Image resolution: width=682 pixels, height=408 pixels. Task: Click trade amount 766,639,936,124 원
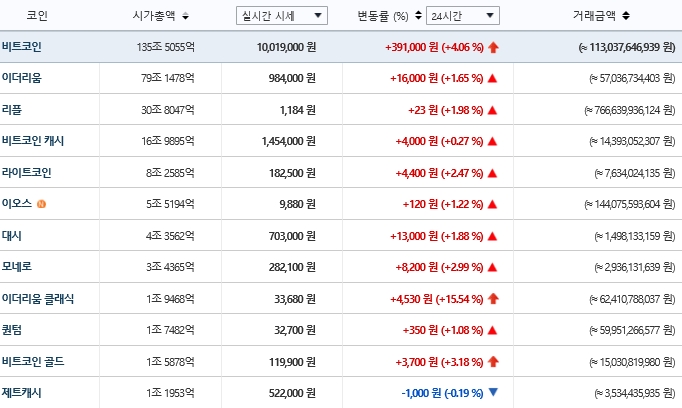[630, 110]
